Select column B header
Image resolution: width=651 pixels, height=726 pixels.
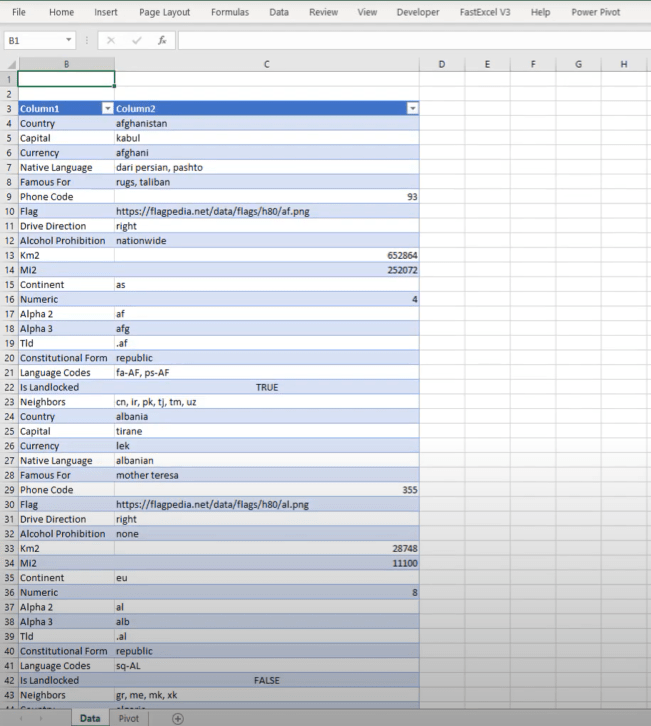pos(67,64)
